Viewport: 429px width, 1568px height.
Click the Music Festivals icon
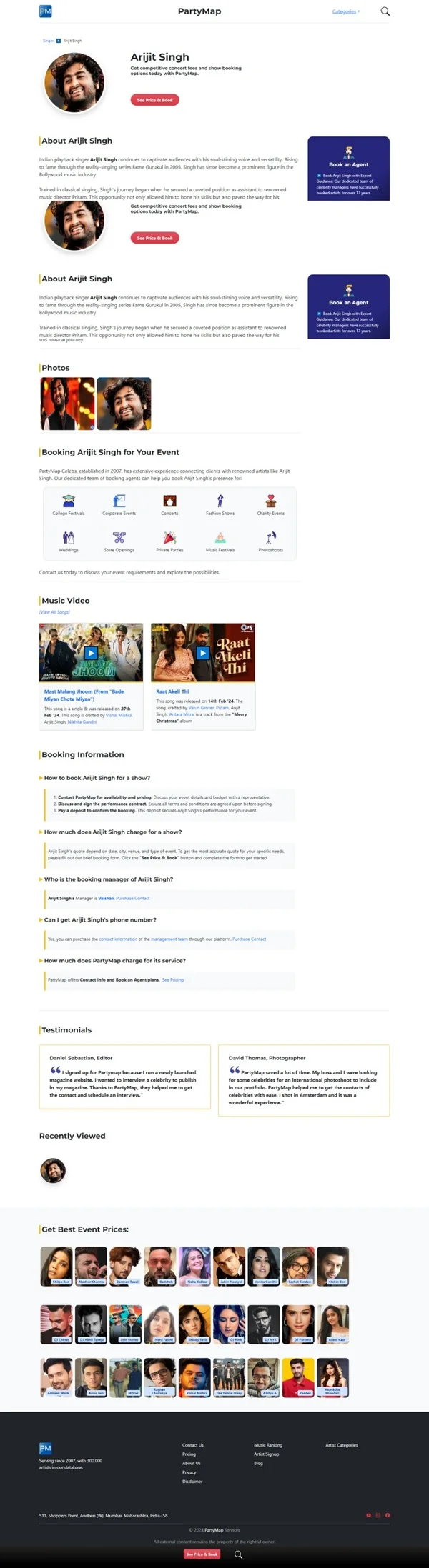pos(220,537)
